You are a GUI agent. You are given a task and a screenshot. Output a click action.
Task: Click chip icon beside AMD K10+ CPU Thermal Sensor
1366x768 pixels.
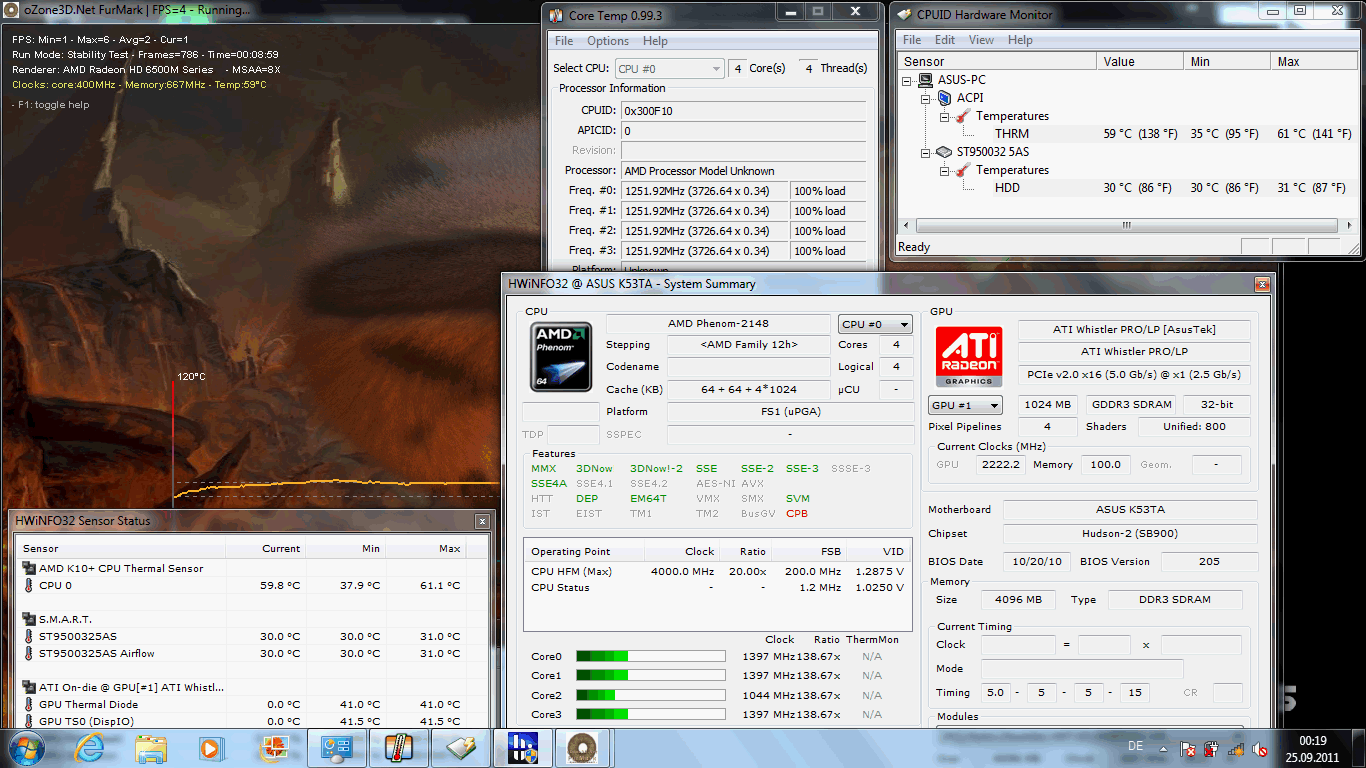pos(29,568)
